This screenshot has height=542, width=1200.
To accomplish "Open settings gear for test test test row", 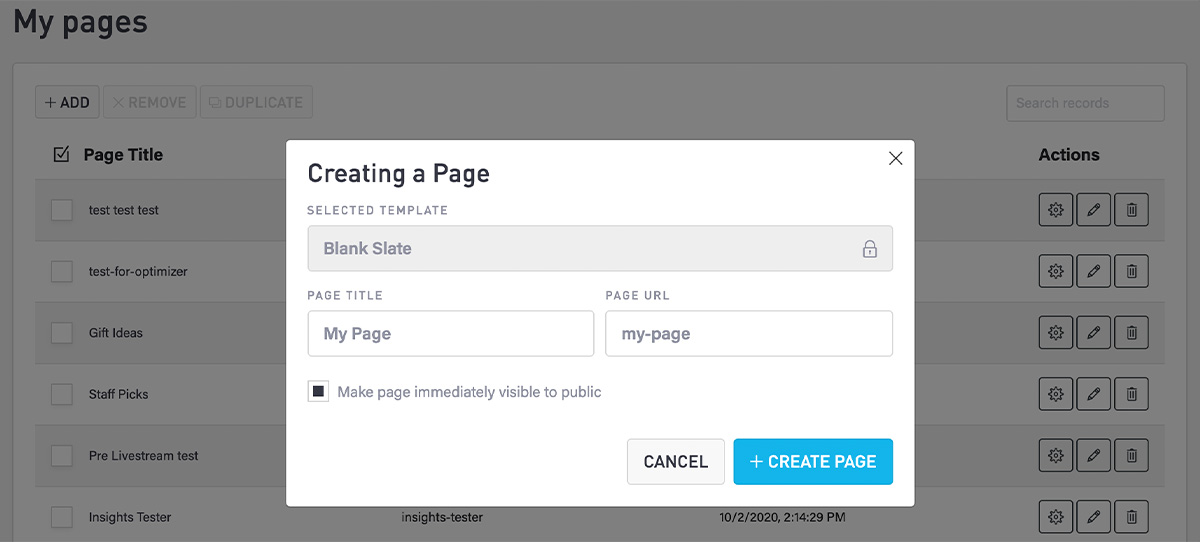I will pyautogui.click(x=1055, y=210).
